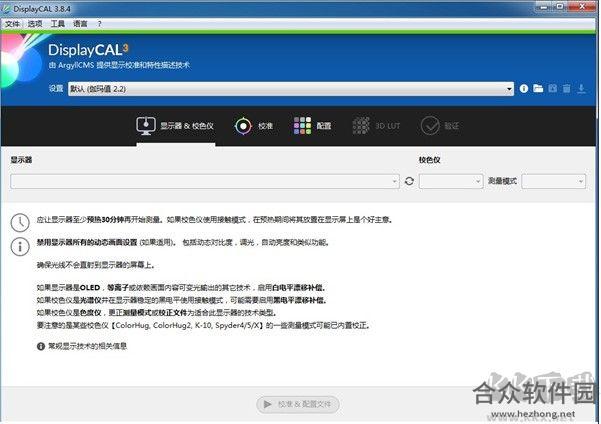Click the delete trash icon
Viewport: 601px width, 424px height.
pos(567,89)
